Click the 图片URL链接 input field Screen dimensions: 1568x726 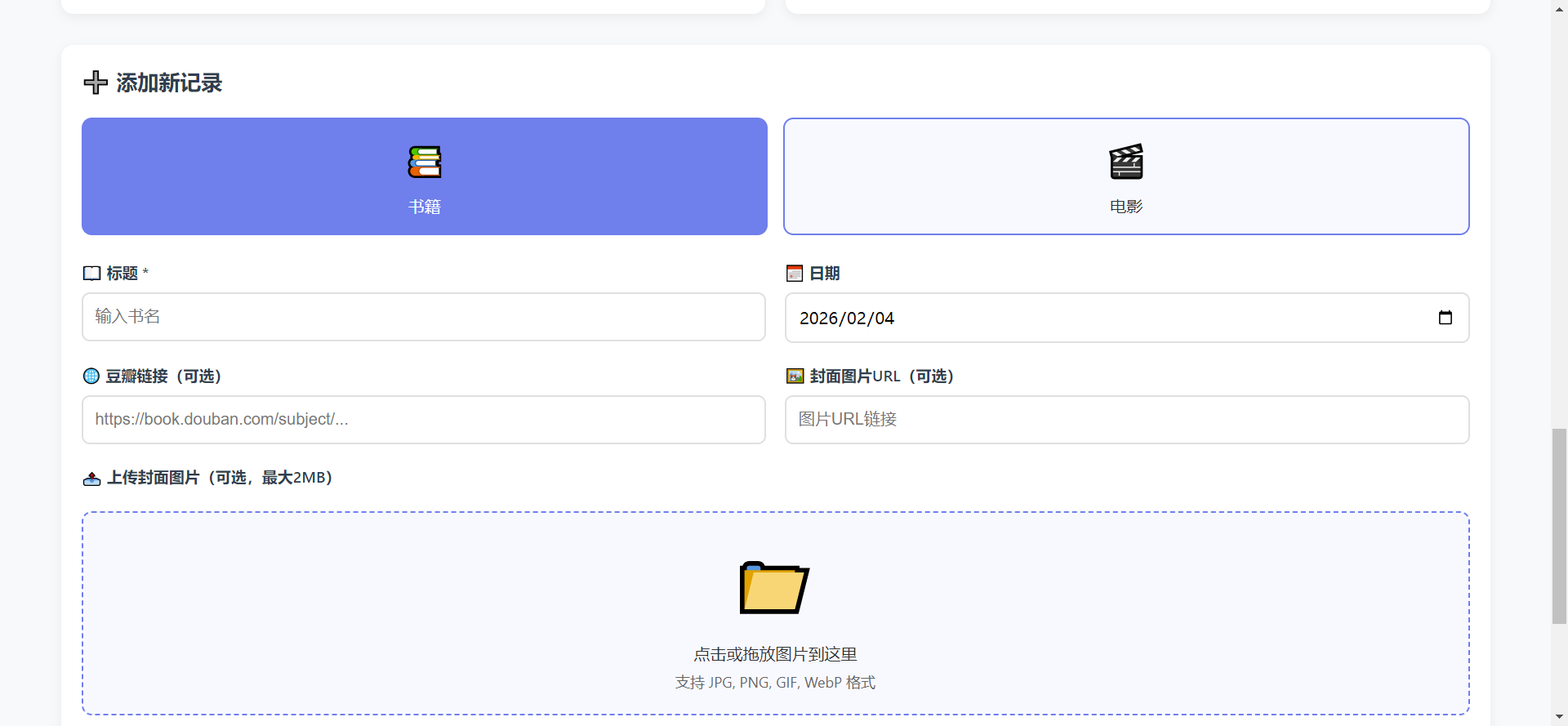tap(1126, 420)
